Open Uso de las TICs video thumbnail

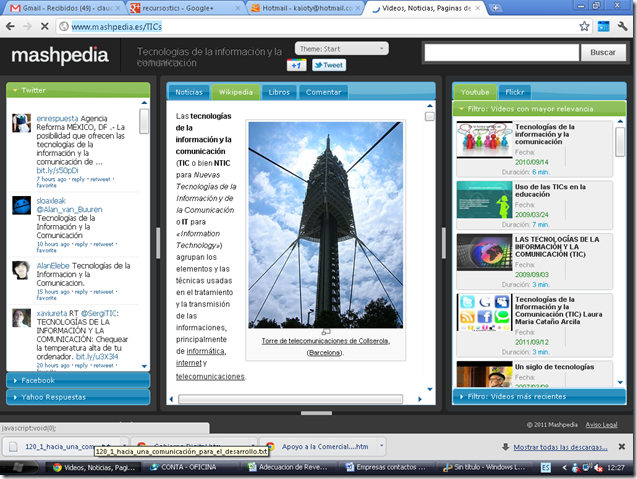pos(484,200)
